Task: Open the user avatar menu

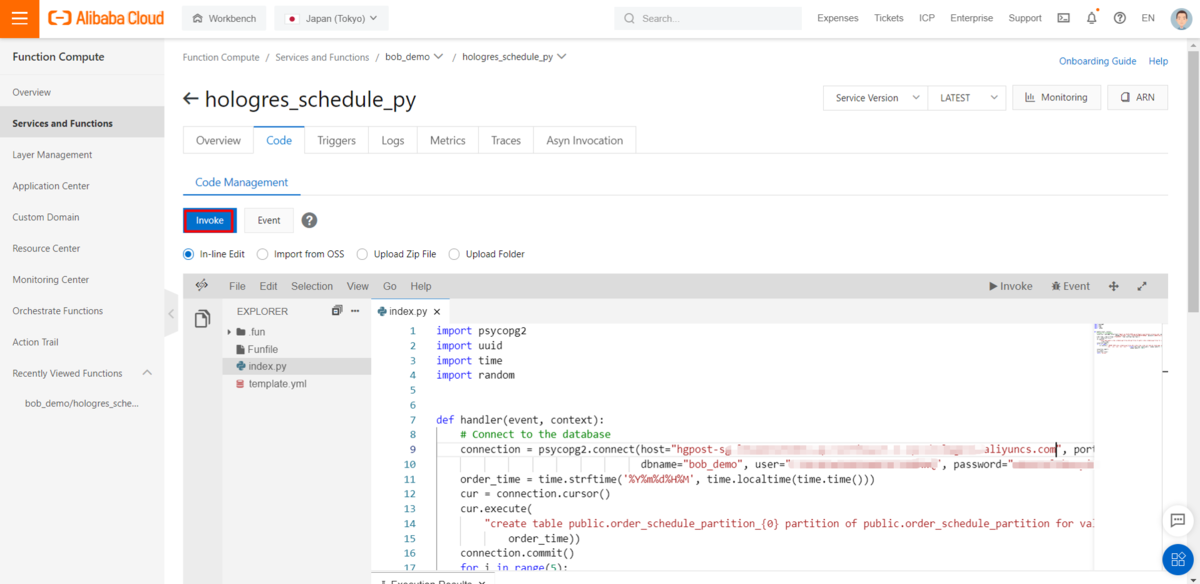Action: click(1181, 18)
